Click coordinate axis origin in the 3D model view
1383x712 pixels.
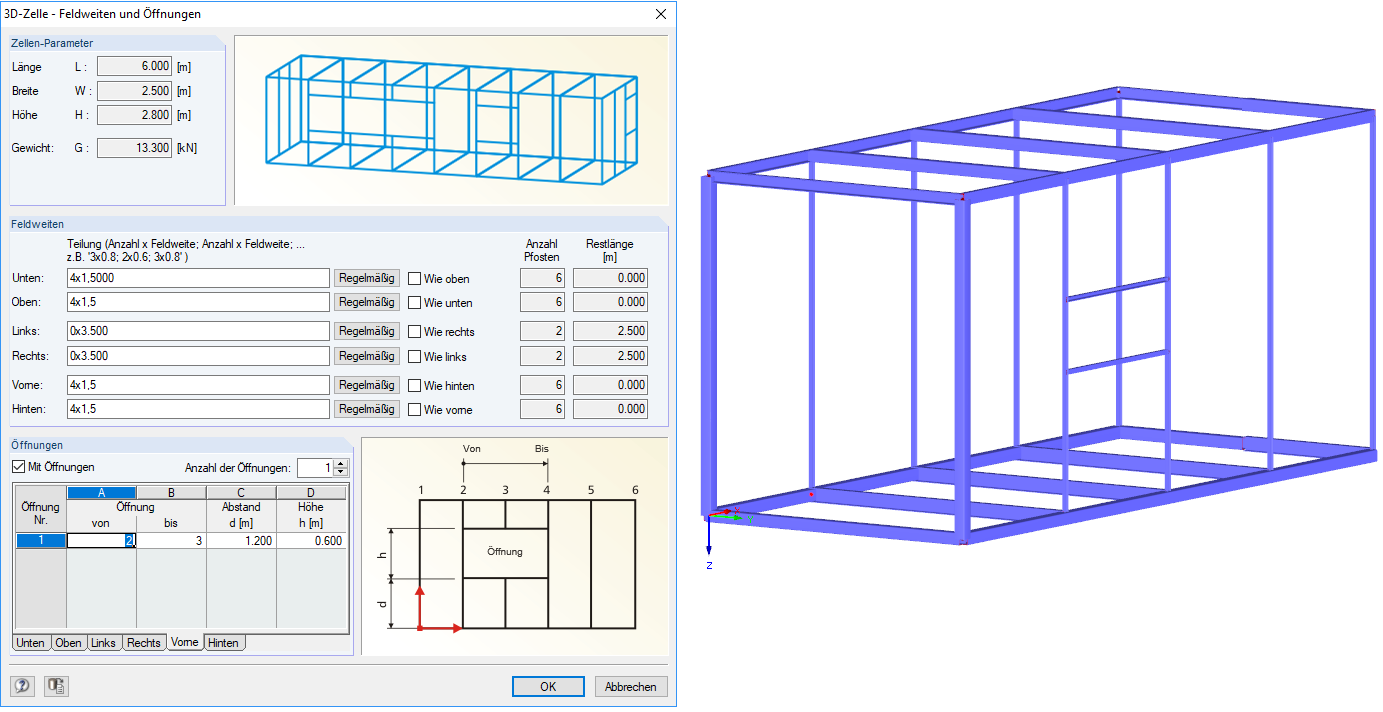tap(709, 517)
